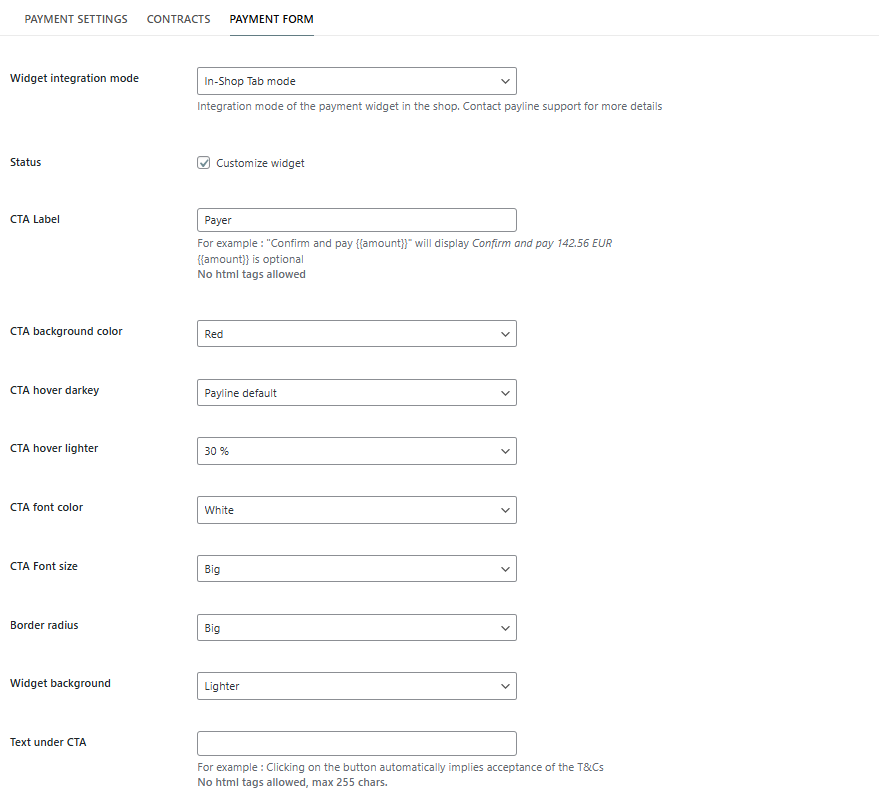Screen dimensions: 879x805
Task: Expand the CTA Font size dropdown
Action: click(x=356, y=569)
